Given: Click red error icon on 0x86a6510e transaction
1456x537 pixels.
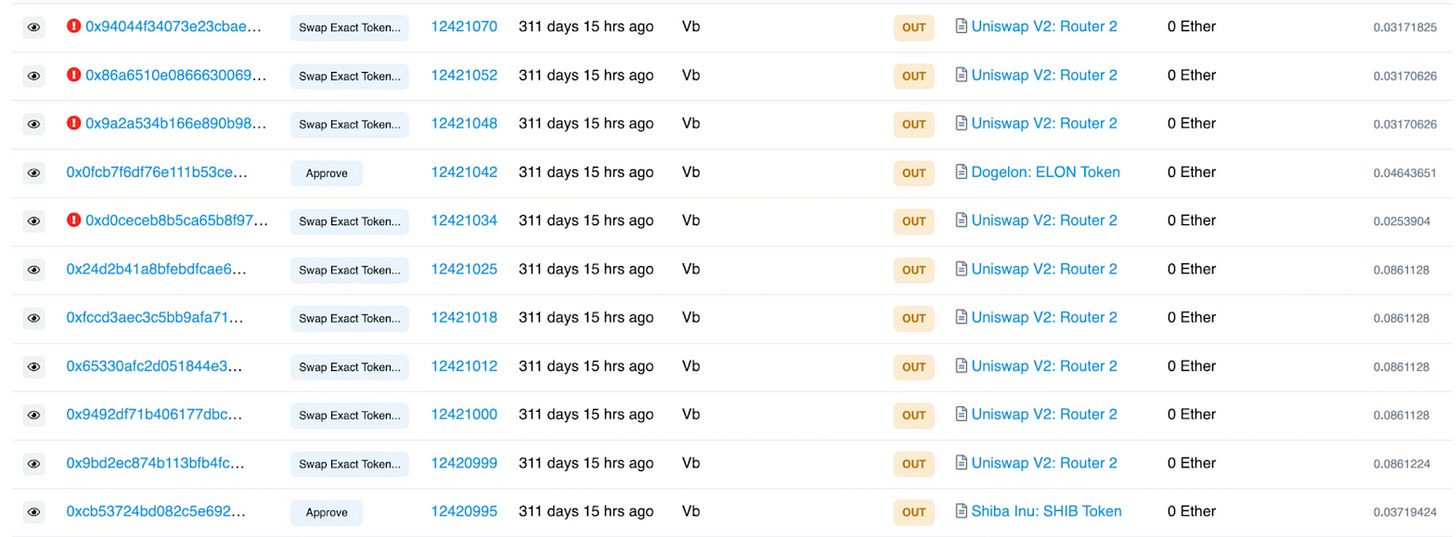Looking at the screenshot, I should 73,75.
